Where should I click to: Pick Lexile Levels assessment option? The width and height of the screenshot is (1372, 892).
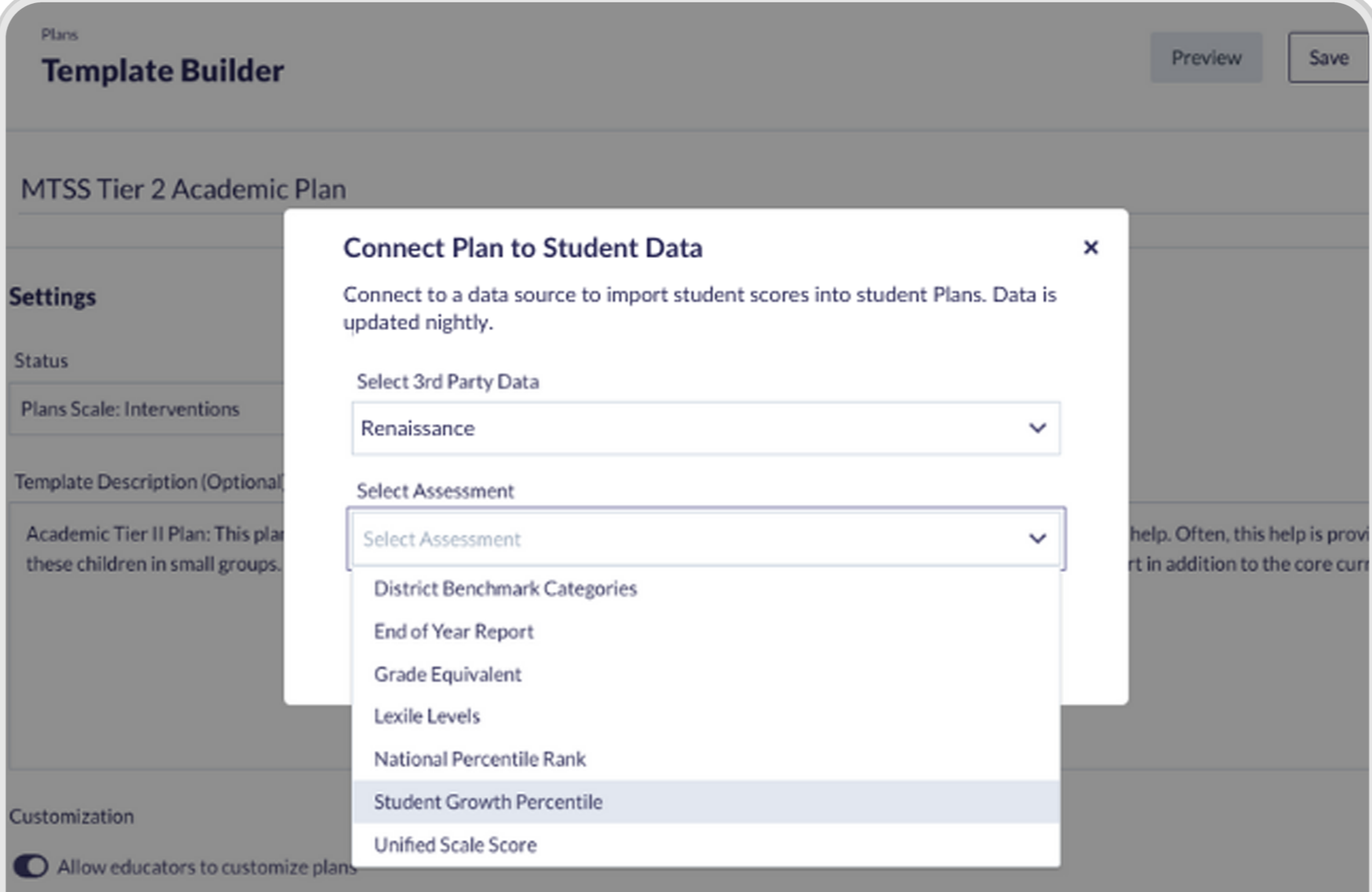point(426,716)
